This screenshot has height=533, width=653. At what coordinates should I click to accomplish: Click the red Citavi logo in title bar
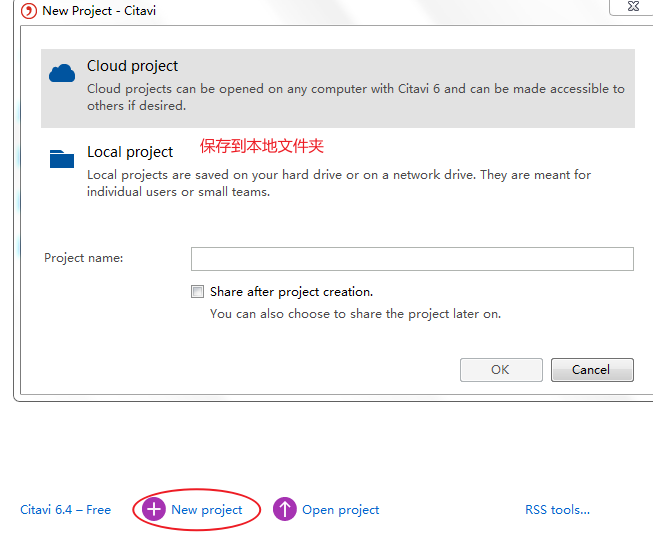29,11
